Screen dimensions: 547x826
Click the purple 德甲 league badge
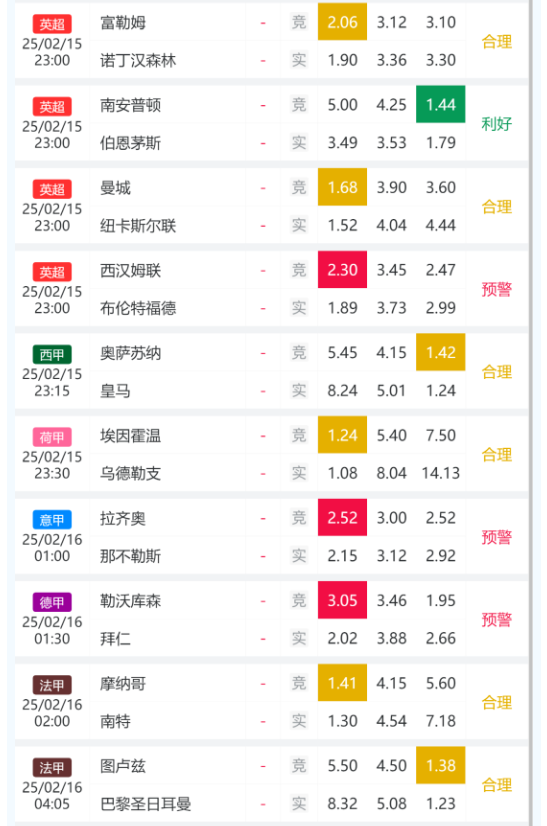pos(52,602)
